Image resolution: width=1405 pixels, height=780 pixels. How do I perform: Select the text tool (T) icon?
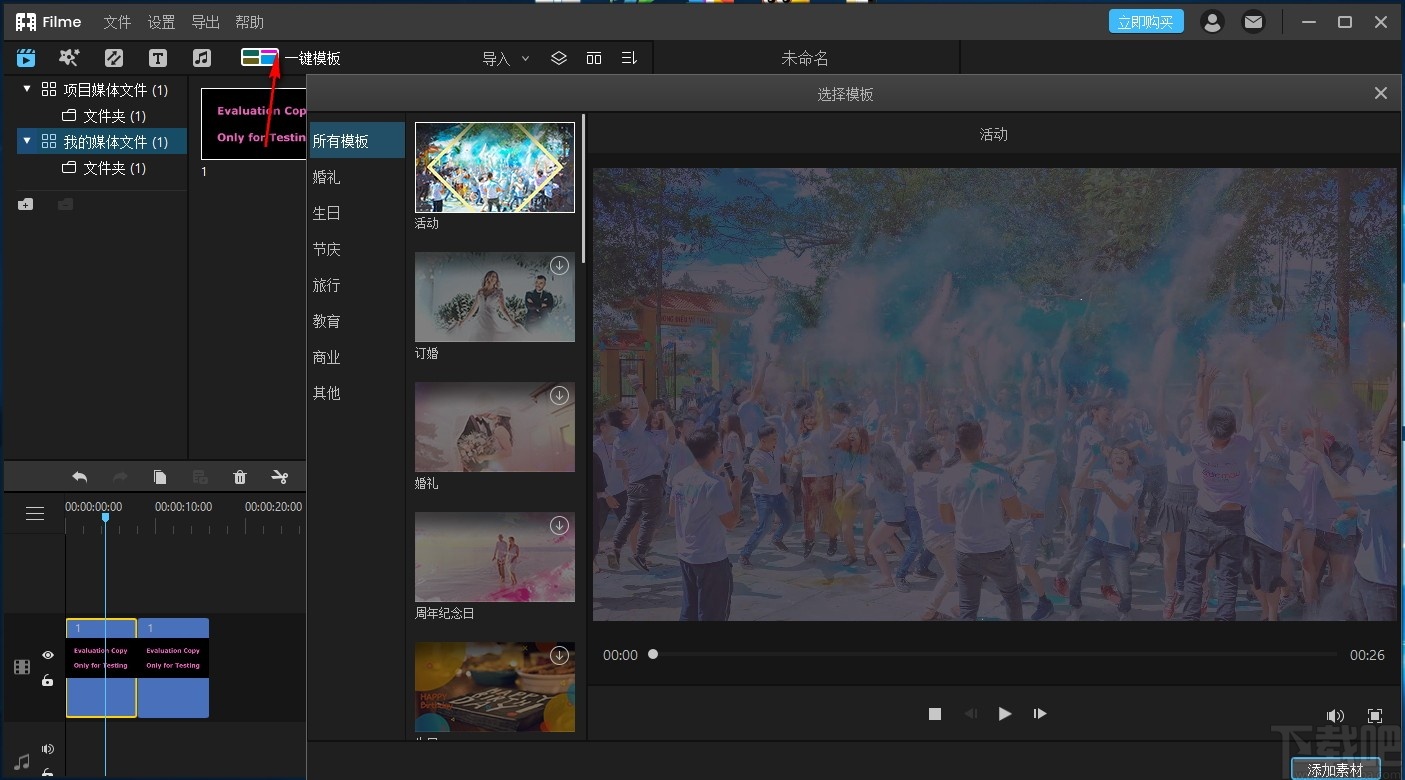(x=157, y=57)
